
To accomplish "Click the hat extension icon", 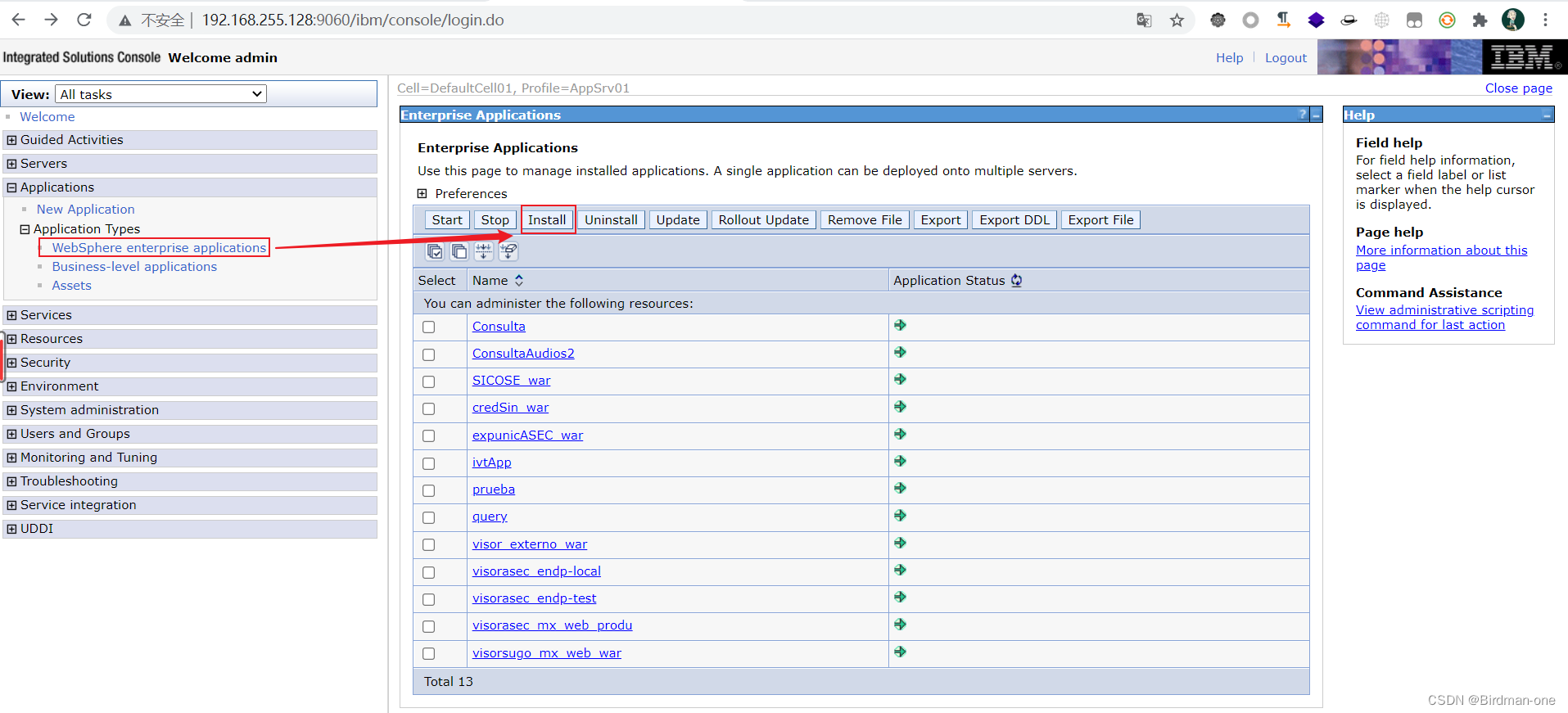I will tap(1349, 20).
